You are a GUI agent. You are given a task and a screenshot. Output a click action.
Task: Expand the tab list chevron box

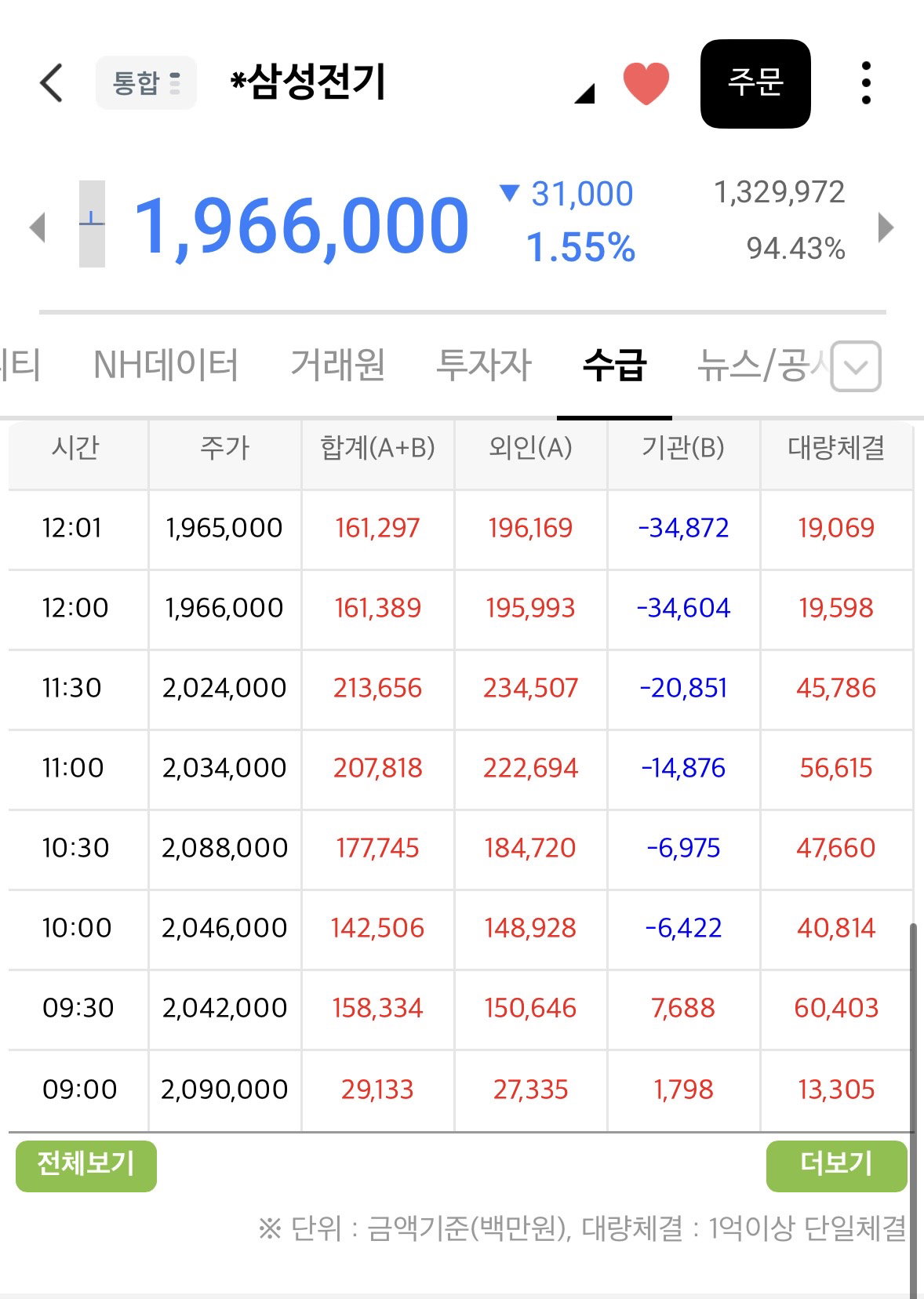point(856,366)
